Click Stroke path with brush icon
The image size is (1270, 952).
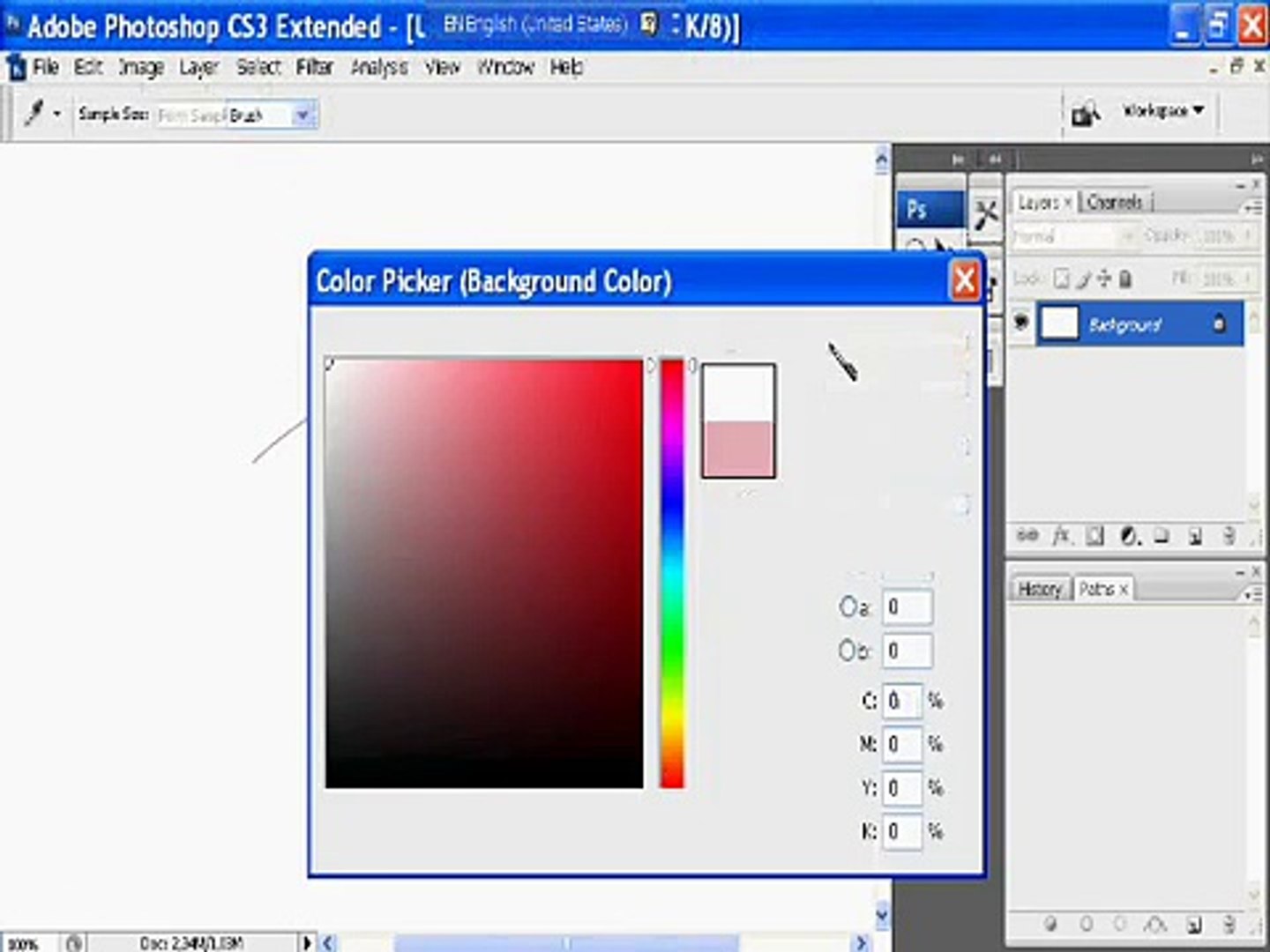point(1086,924)
